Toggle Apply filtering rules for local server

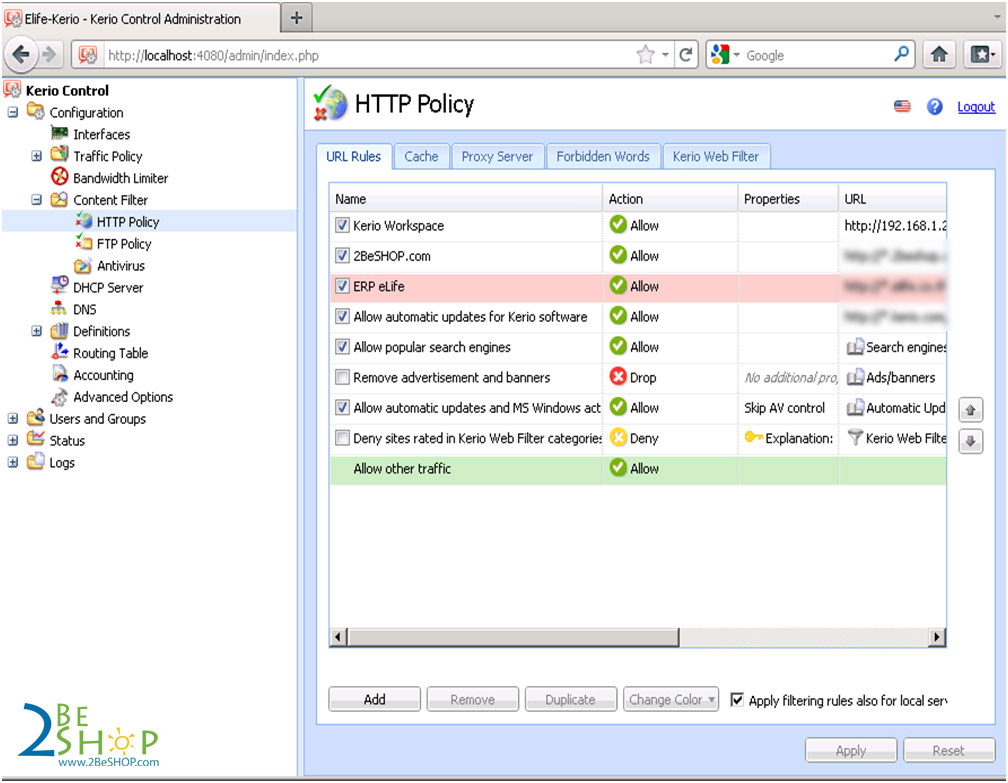click(x=737, y=699)
